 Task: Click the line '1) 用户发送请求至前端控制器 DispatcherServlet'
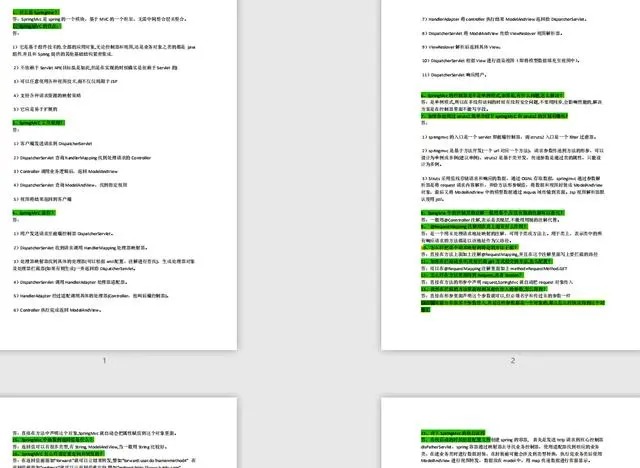[63, 234]
